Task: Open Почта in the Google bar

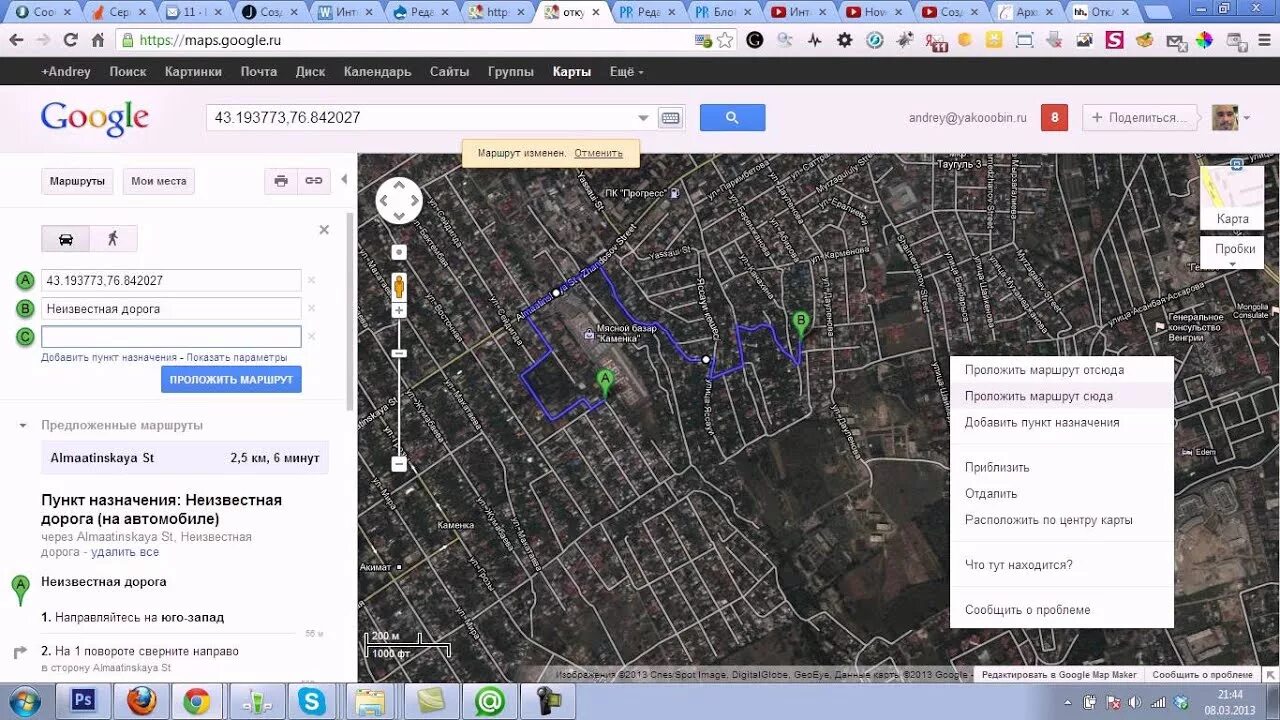Action: 259,72
